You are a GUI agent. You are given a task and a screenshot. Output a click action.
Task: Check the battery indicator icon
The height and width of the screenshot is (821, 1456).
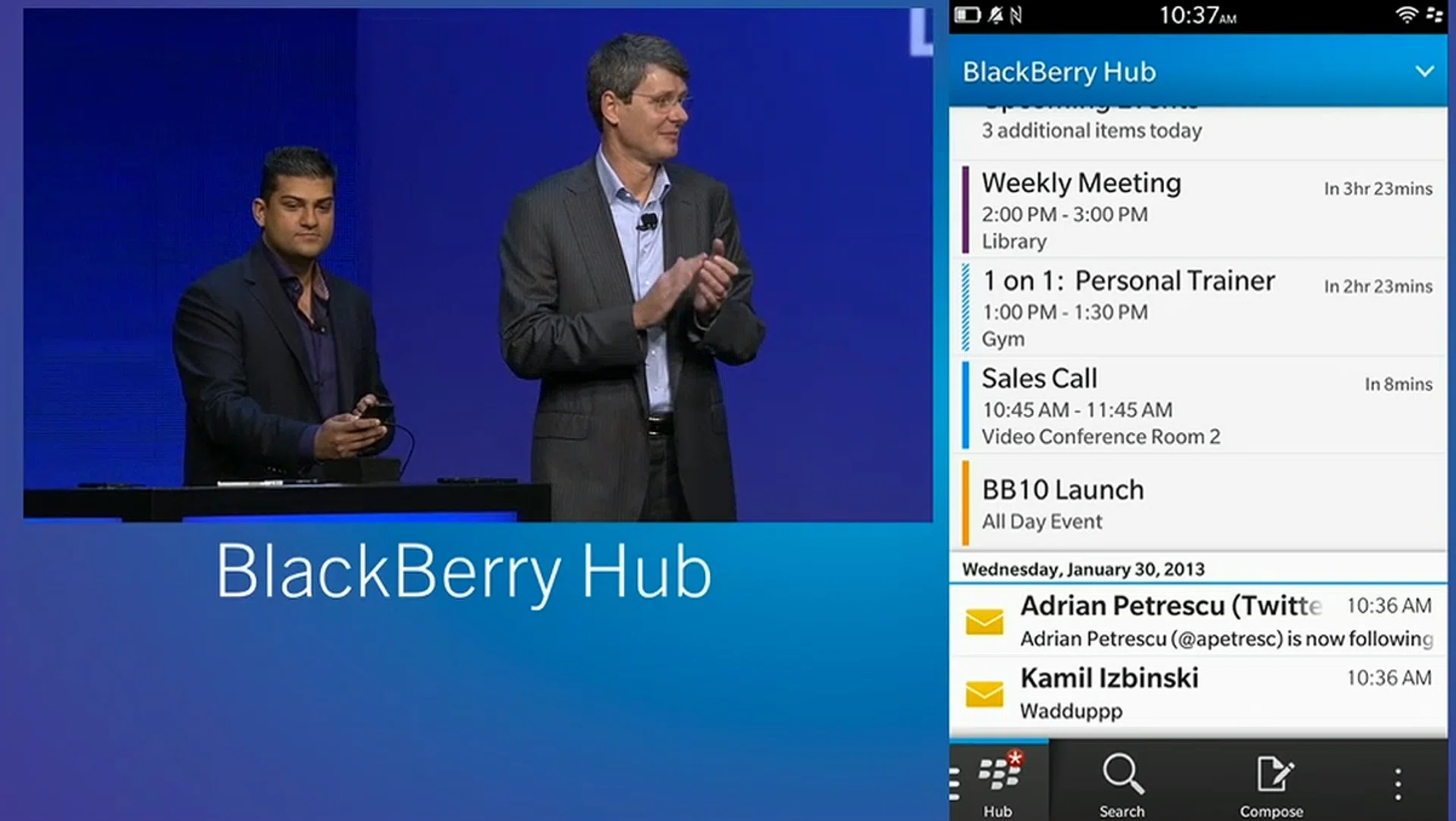click(968, 15)
